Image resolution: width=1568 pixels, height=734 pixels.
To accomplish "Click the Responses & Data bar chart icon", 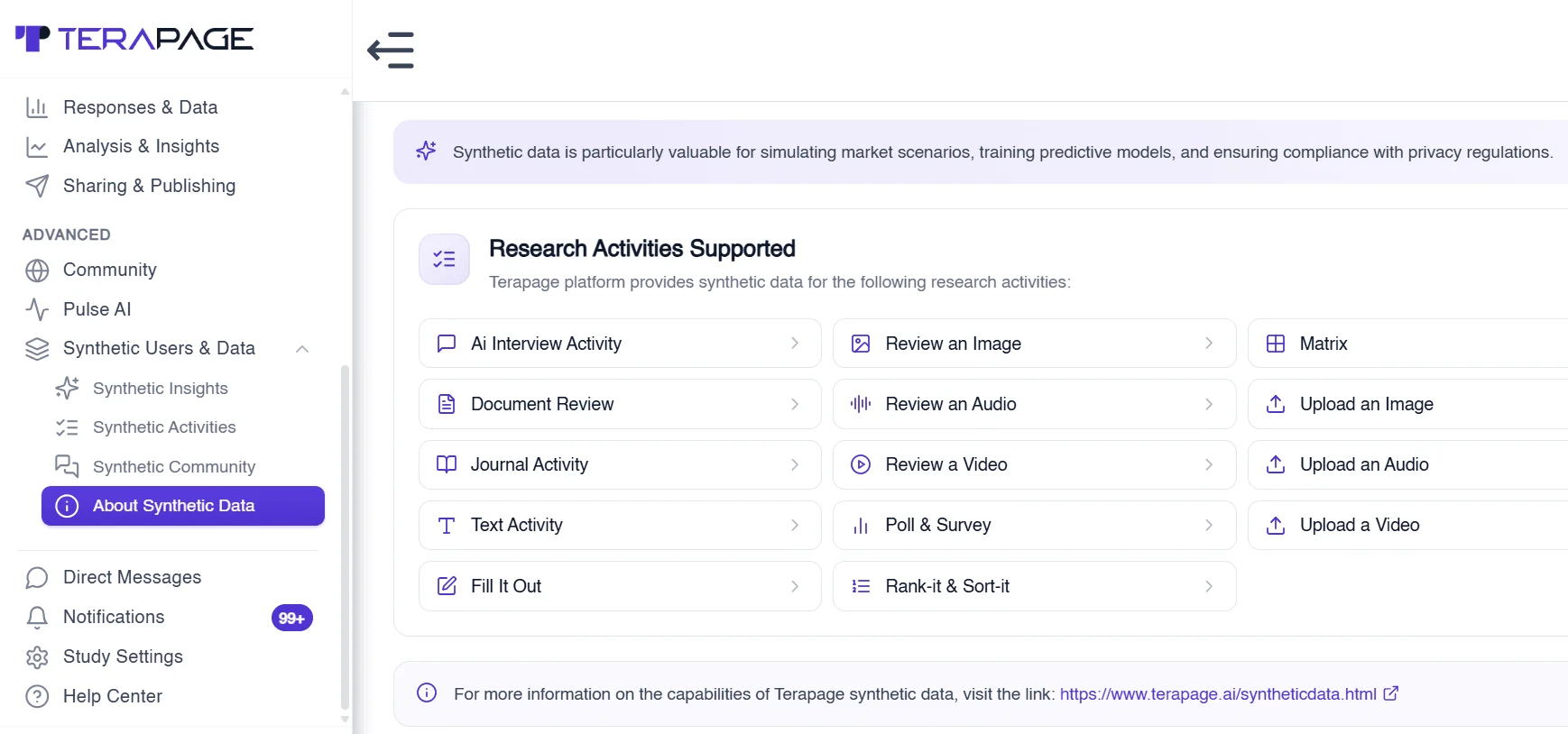I will pyautogui.click(x=37, y=108).
